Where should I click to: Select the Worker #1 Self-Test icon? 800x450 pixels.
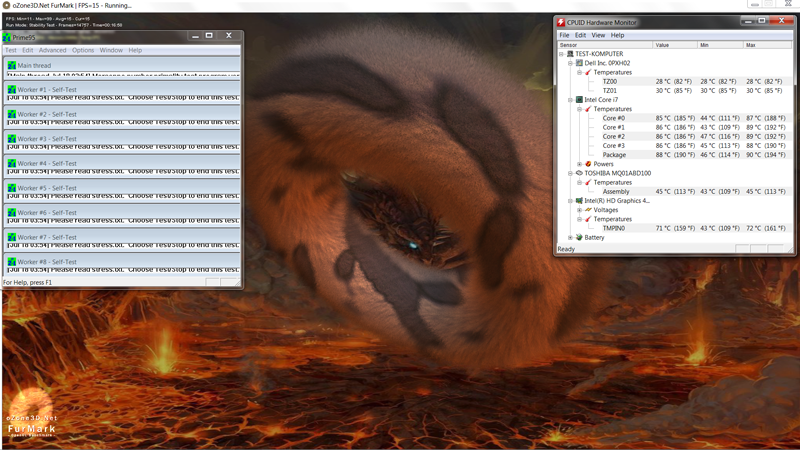(12, 89)
